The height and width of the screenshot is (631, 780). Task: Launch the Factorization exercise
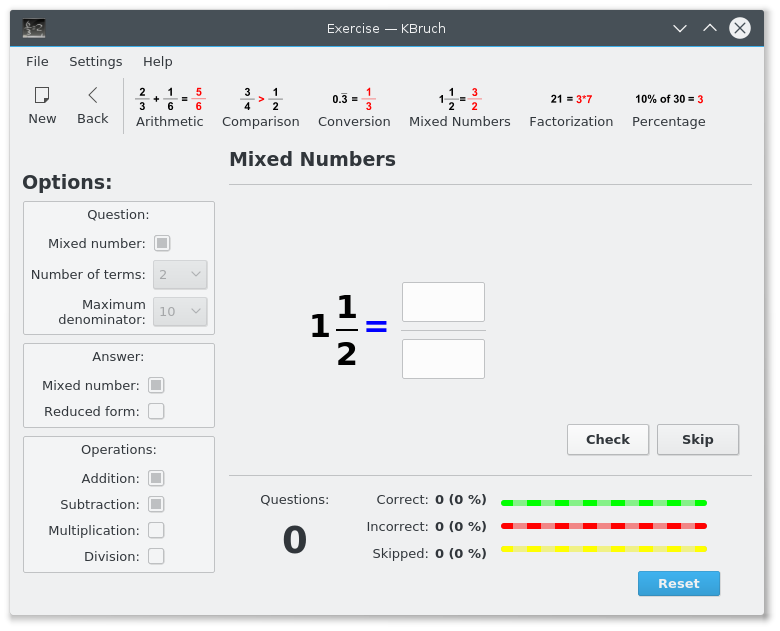pyautogui.click(x=571, y=107)
